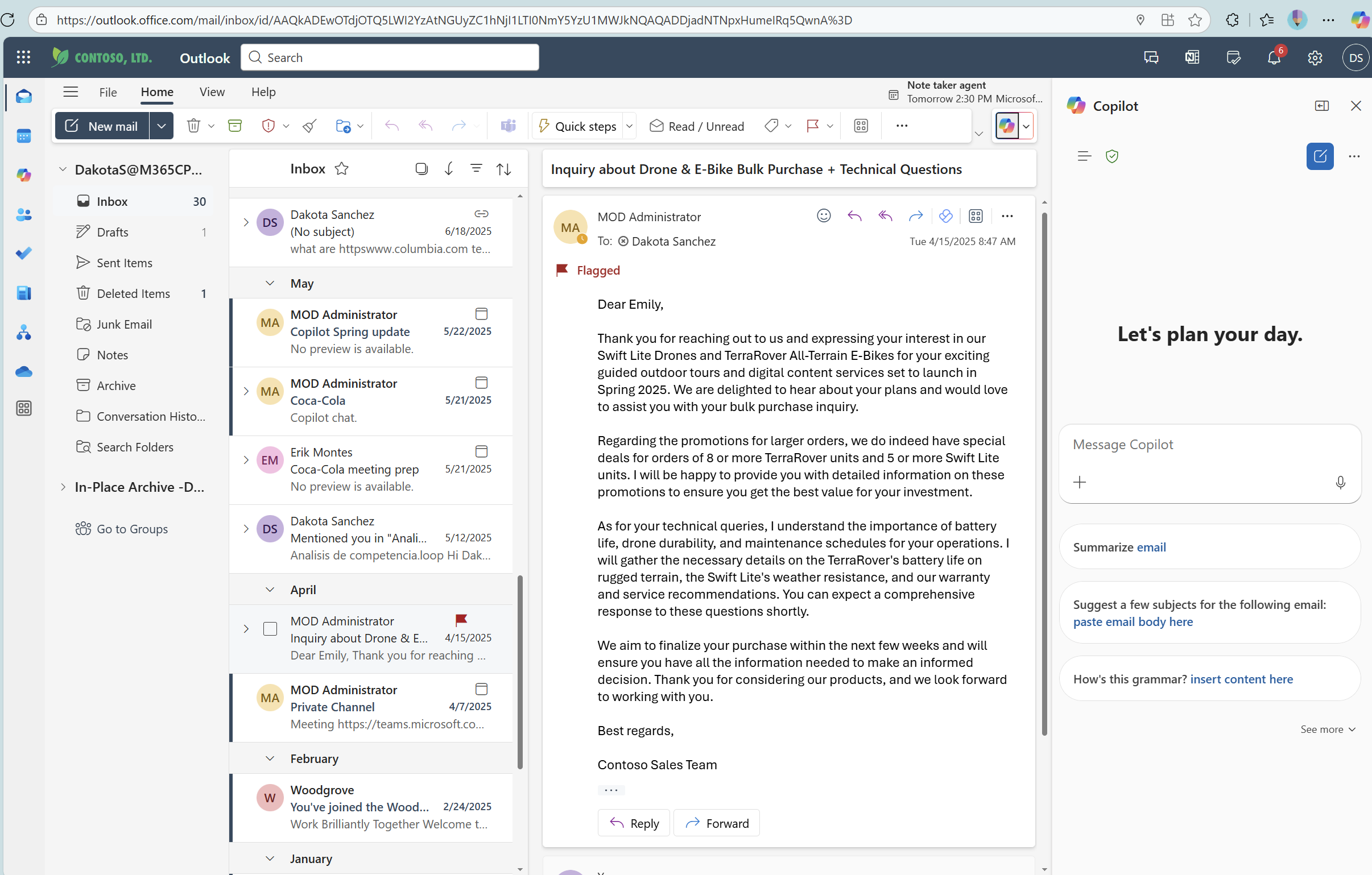The width and height of the screenshot is (1372, 875).
Task: Start a new Copilot chat with the blue icon
Action: pyautogui.click(x=1320, y=156)
